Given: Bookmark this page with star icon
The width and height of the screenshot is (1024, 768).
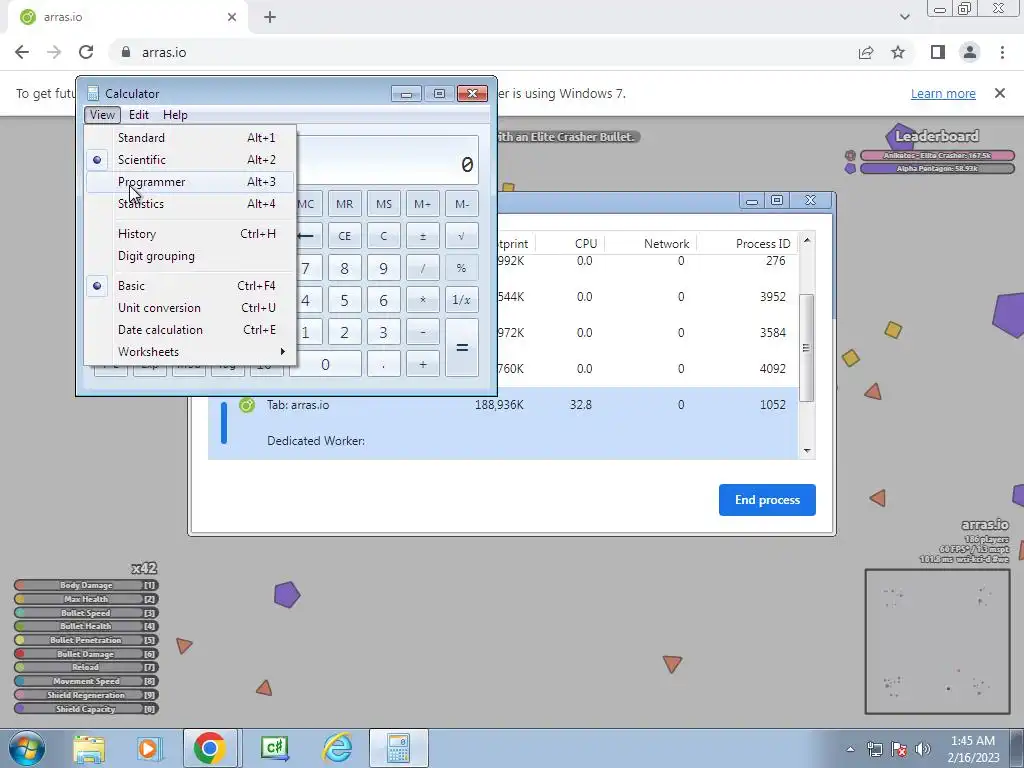Looking at the screenshot, I should [898, 52].
